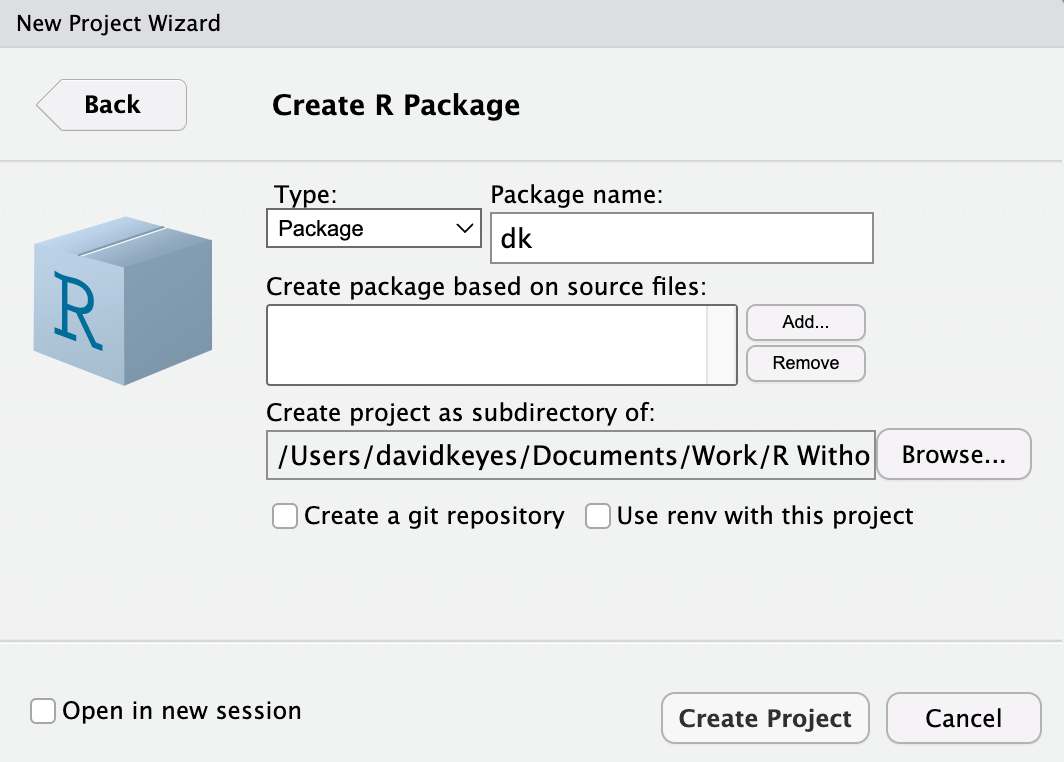Click the Remove button for source files
Image resolution: width=1064 pixels, height=762 pixels.
coord(805,363)
